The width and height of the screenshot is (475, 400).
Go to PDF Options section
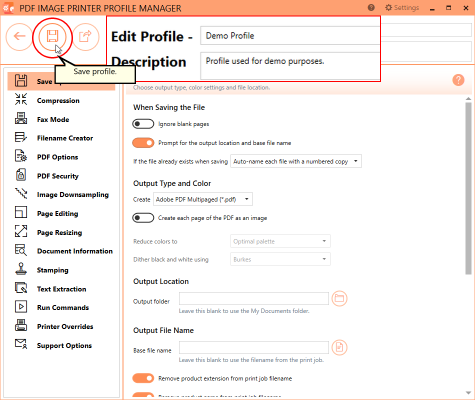pos(57,157)
